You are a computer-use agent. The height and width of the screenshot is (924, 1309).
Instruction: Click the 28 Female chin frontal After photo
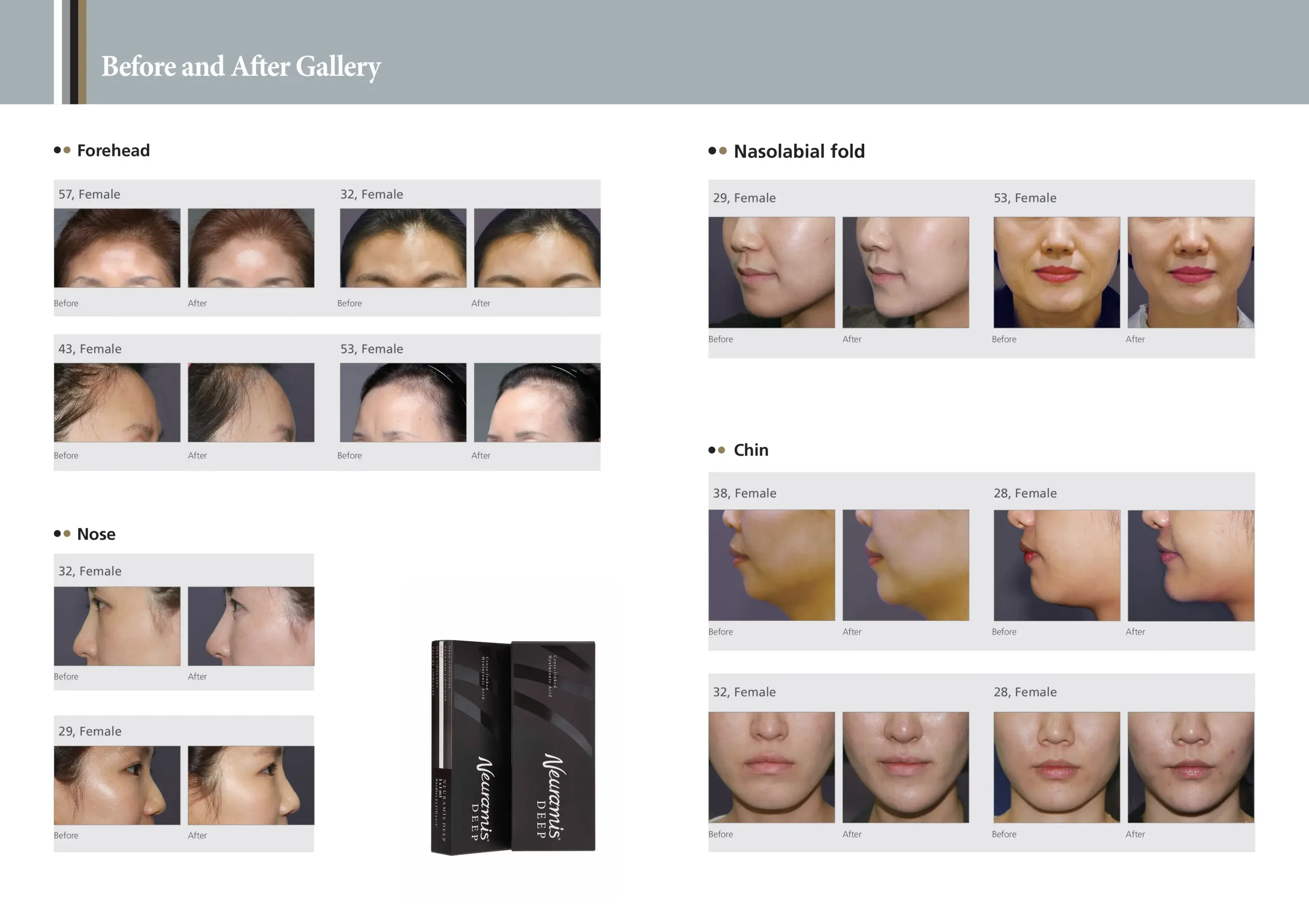point(1190,767)
